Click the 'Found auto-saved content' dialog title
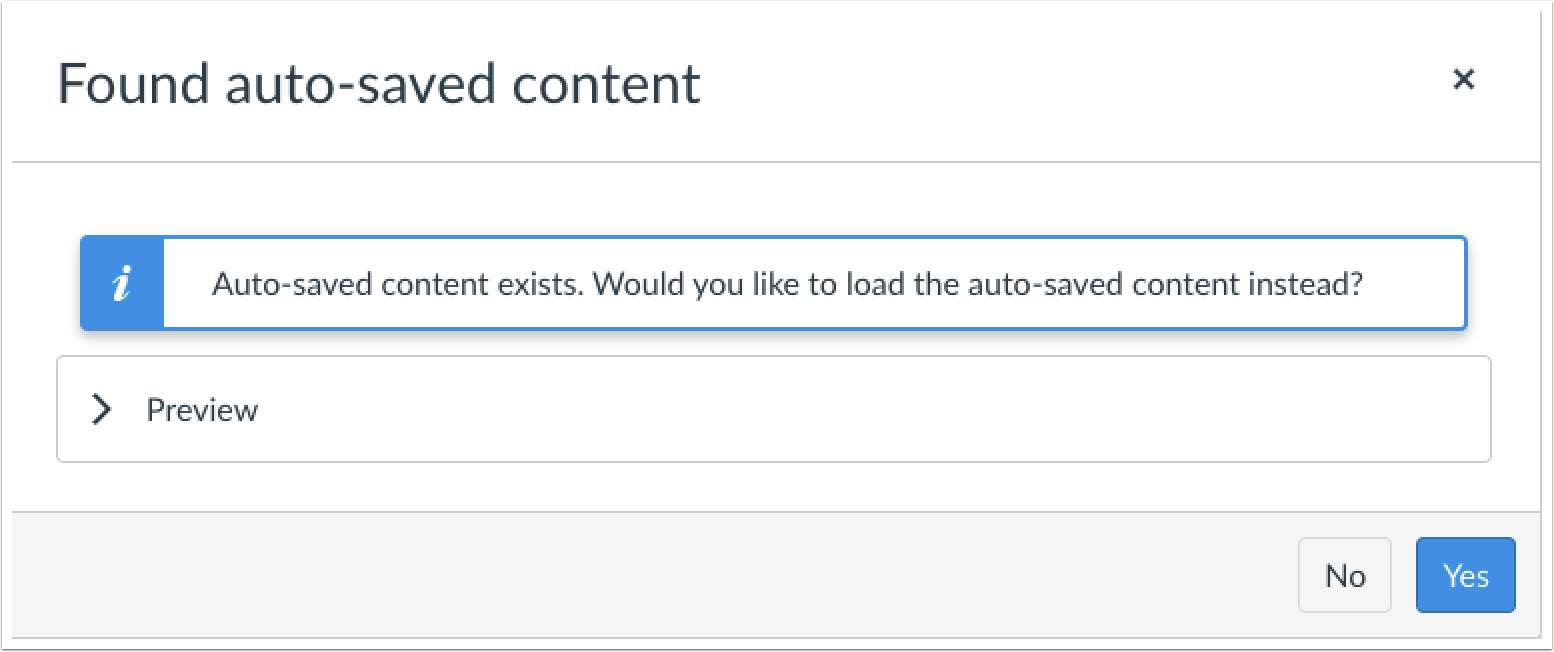The height and width of the screenshot is (652, 1554). (379, 84)
